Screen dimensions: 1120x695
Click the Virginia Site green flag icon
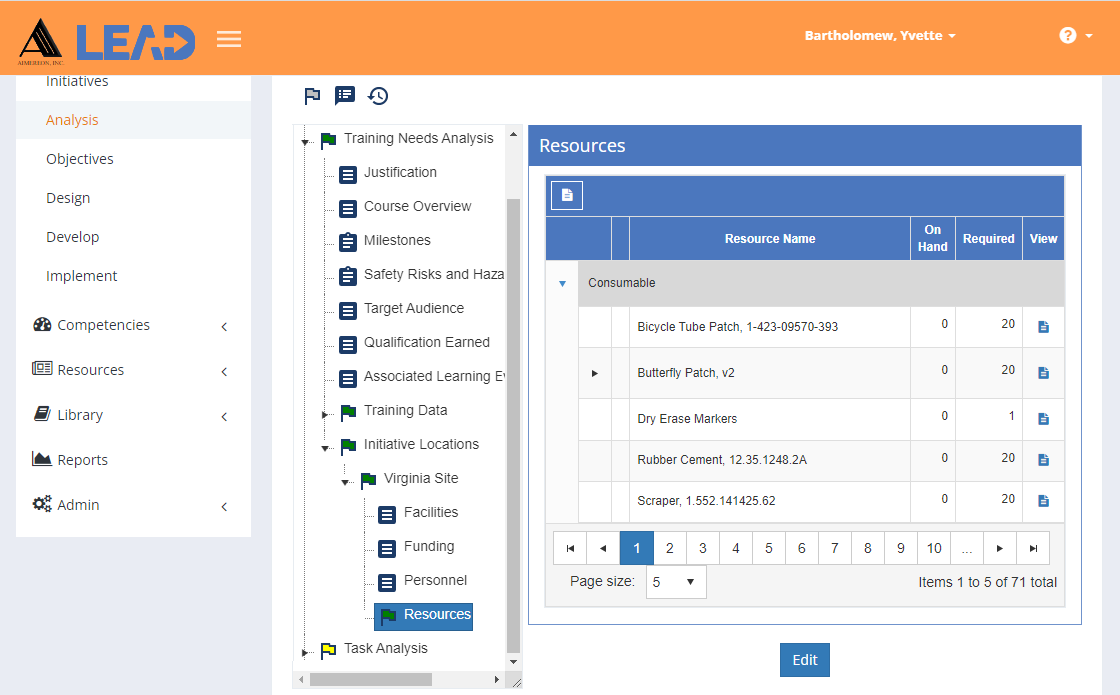point(368,480)
